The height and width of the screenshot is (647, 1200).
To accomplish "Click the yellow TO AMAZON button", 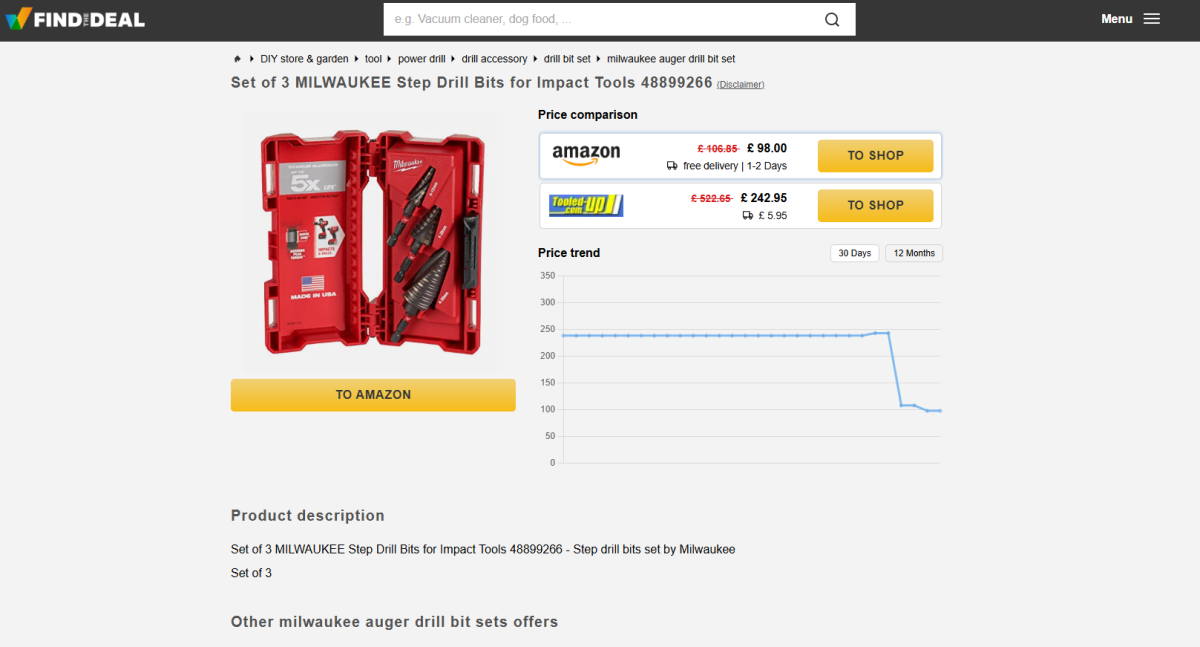I will [373, 395].
